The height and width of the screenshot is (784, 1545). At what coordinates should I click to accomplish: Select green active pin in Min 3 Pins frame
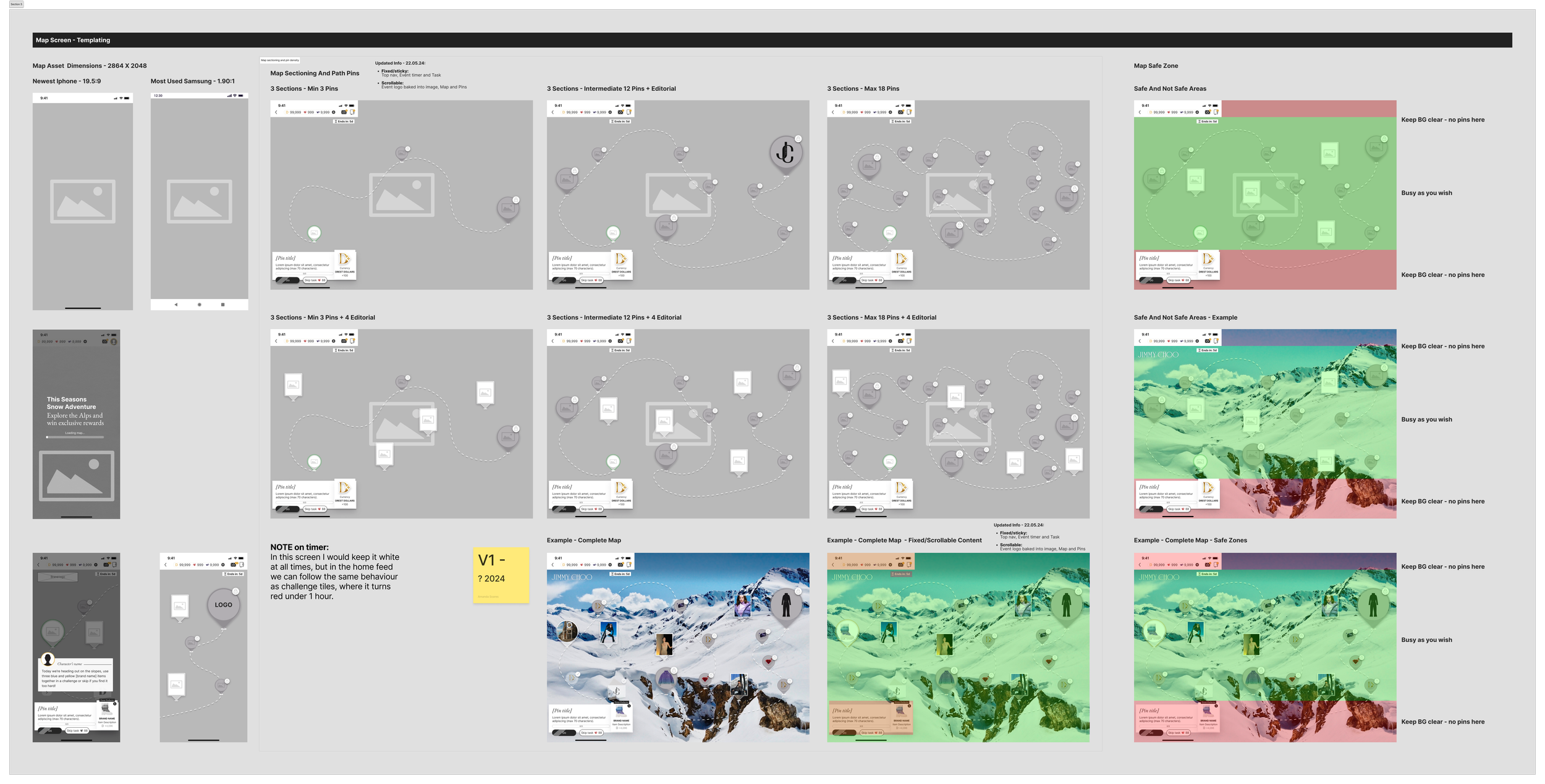point(315,232)
